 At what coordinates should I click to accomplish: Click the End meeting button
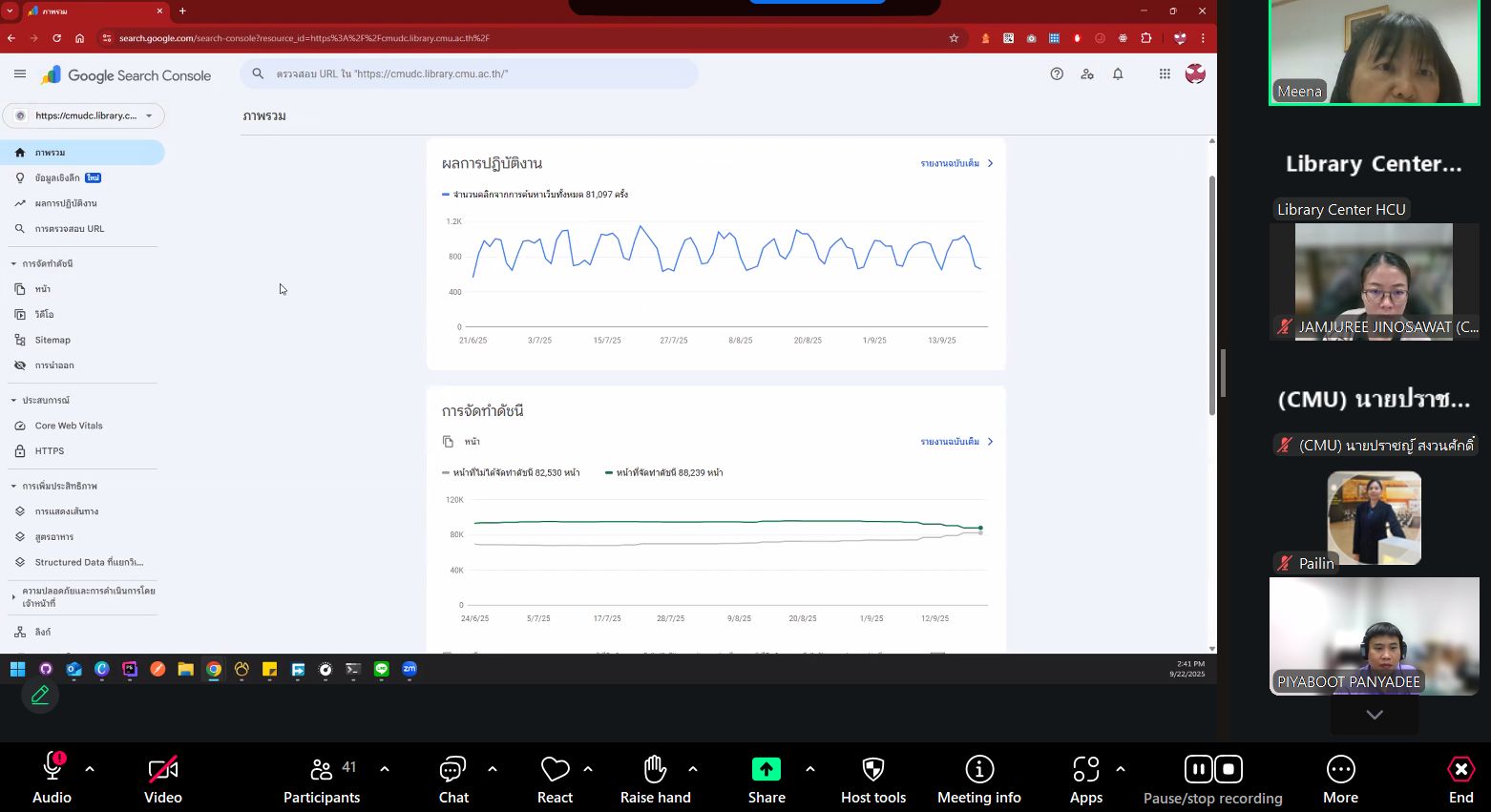1460,780
